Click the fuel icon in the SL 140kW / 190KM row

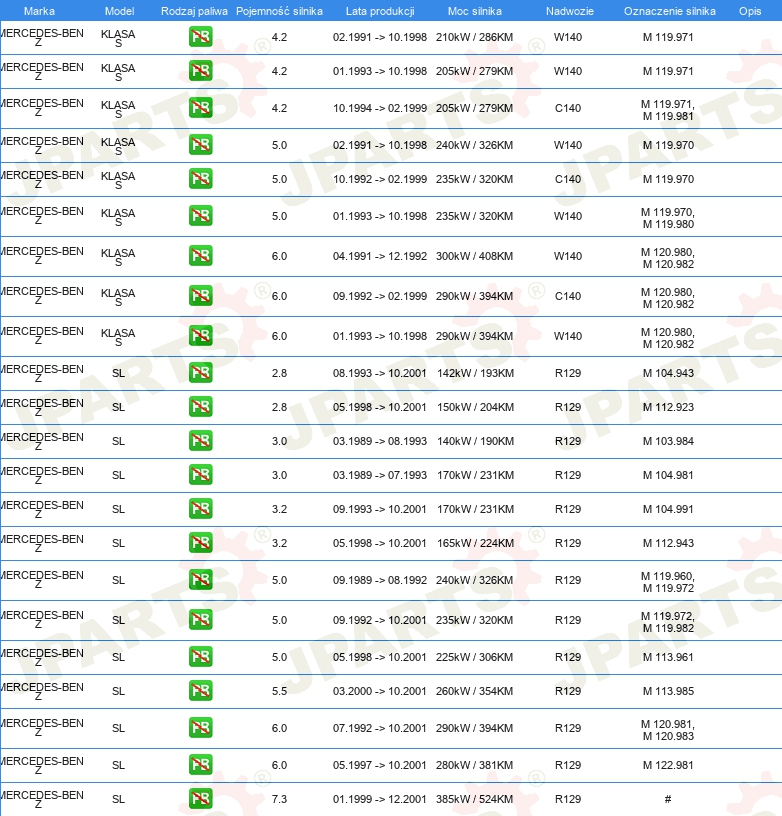point(200,441)
